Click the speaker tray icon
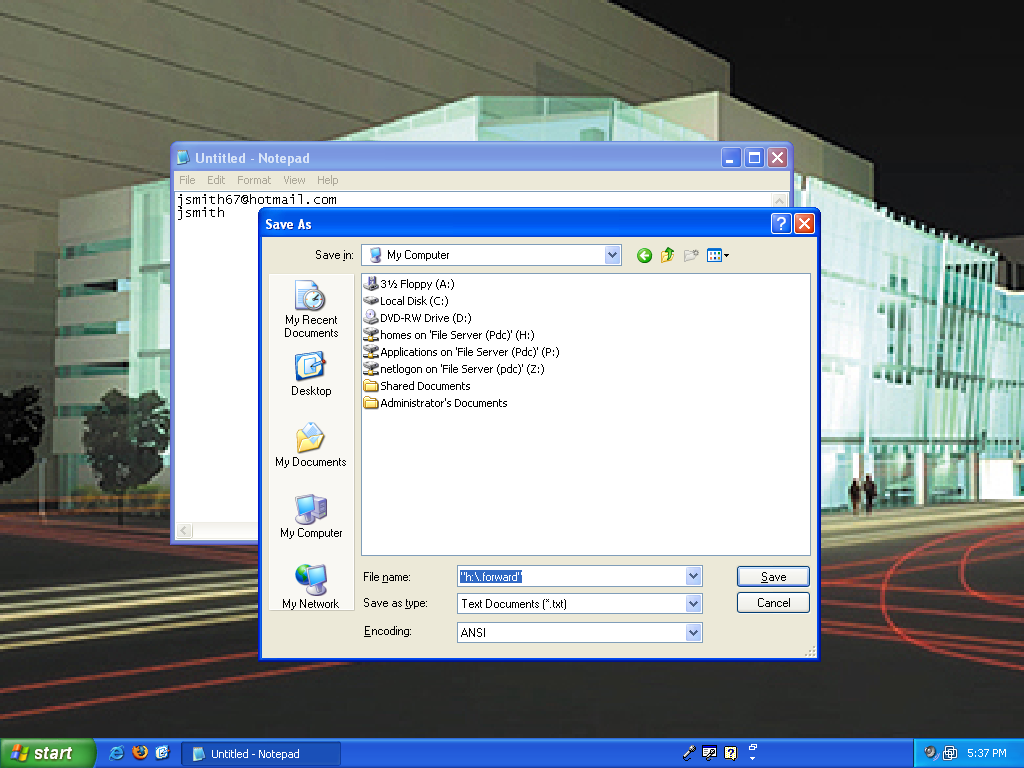The image size is (1024, 768). [x=931, y=753]
